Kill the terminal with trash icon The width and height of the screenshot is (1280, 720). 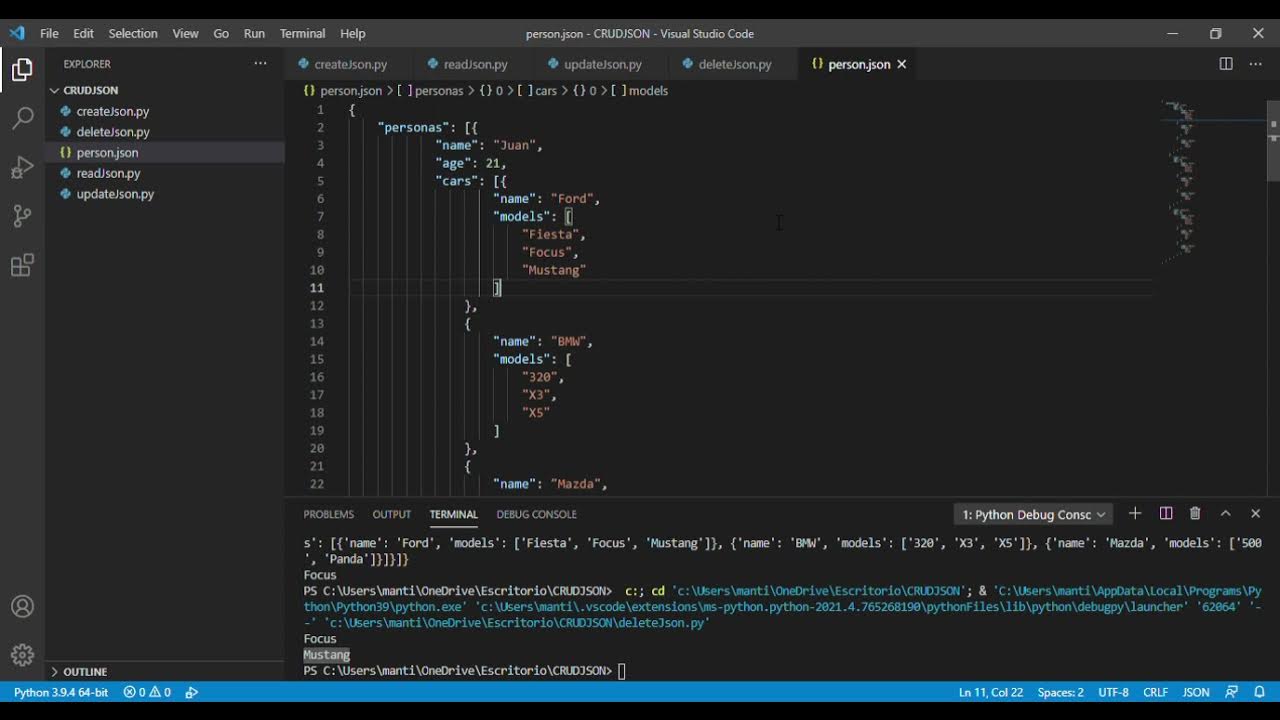click(1195, 514)
